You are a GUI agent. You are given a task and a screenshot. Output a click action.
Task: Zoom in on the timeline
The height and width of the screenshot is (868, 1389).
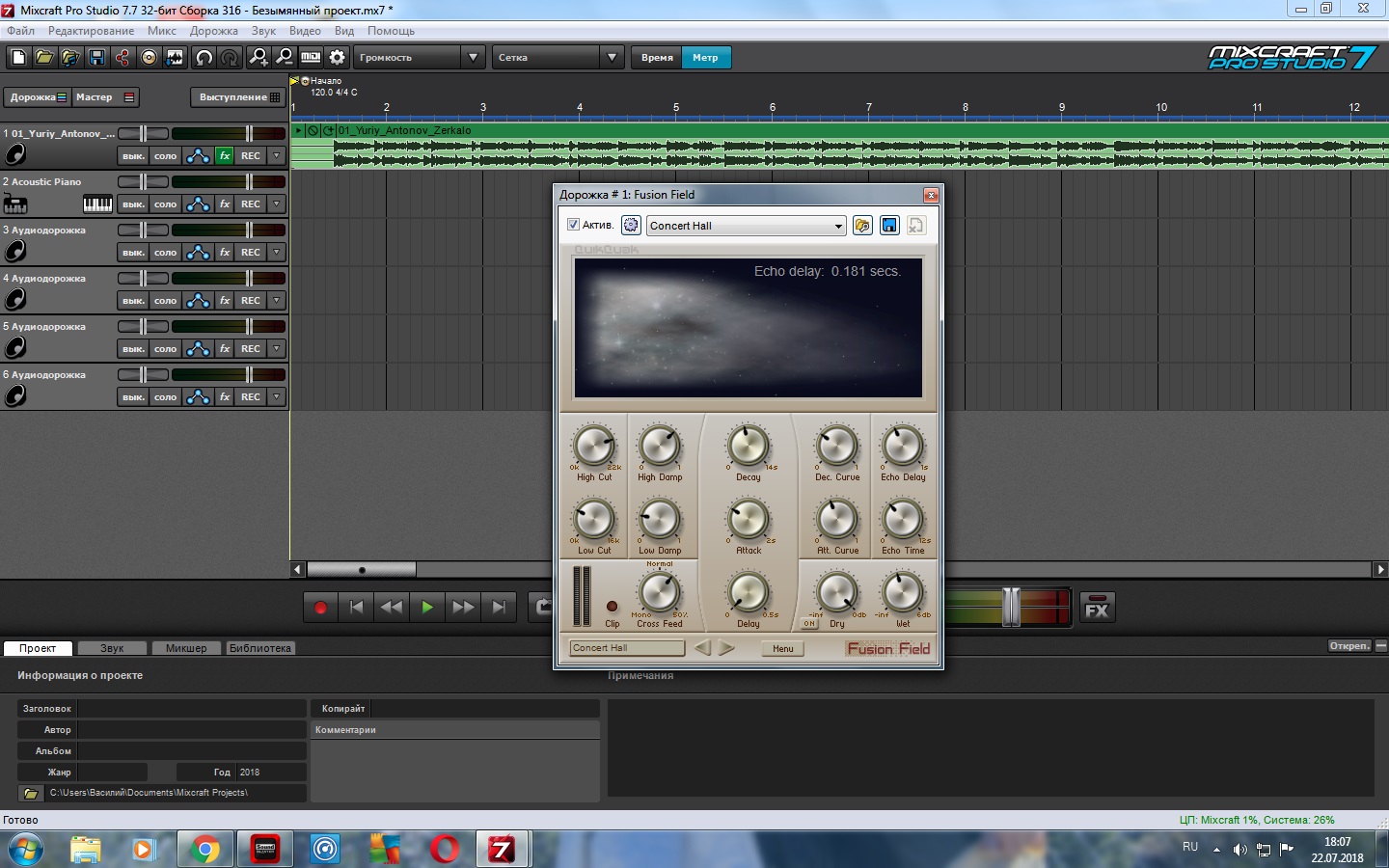pos(259,58)
